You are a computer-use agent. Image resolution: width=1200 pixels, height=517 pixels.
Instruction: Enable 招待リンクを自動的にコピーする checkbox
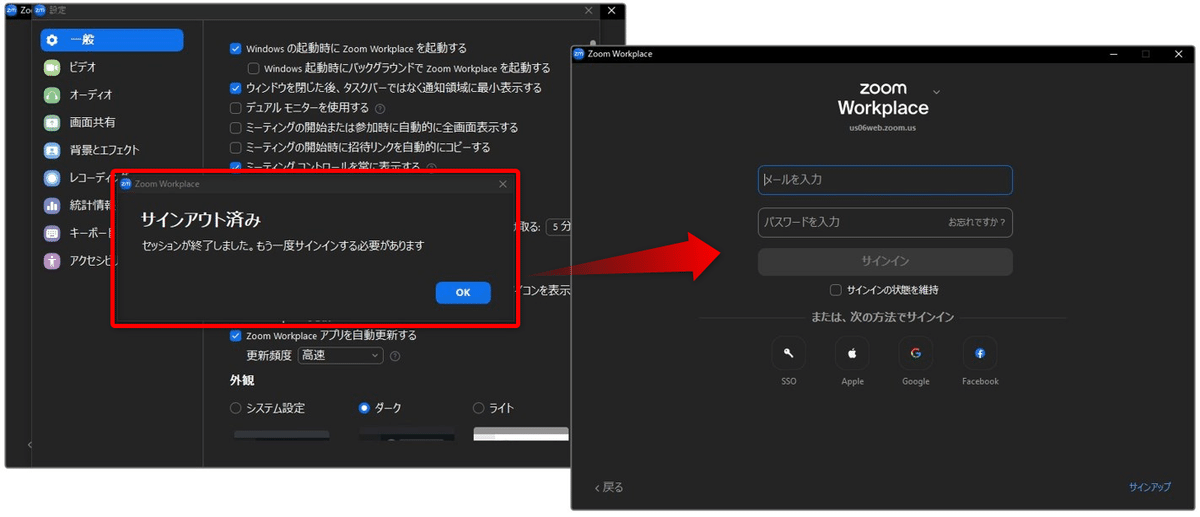tap(236, 147)
